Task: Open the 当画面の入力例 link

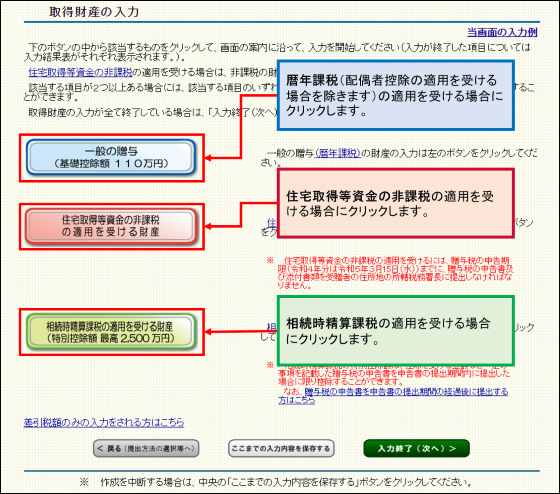Action: click(502, 33)
